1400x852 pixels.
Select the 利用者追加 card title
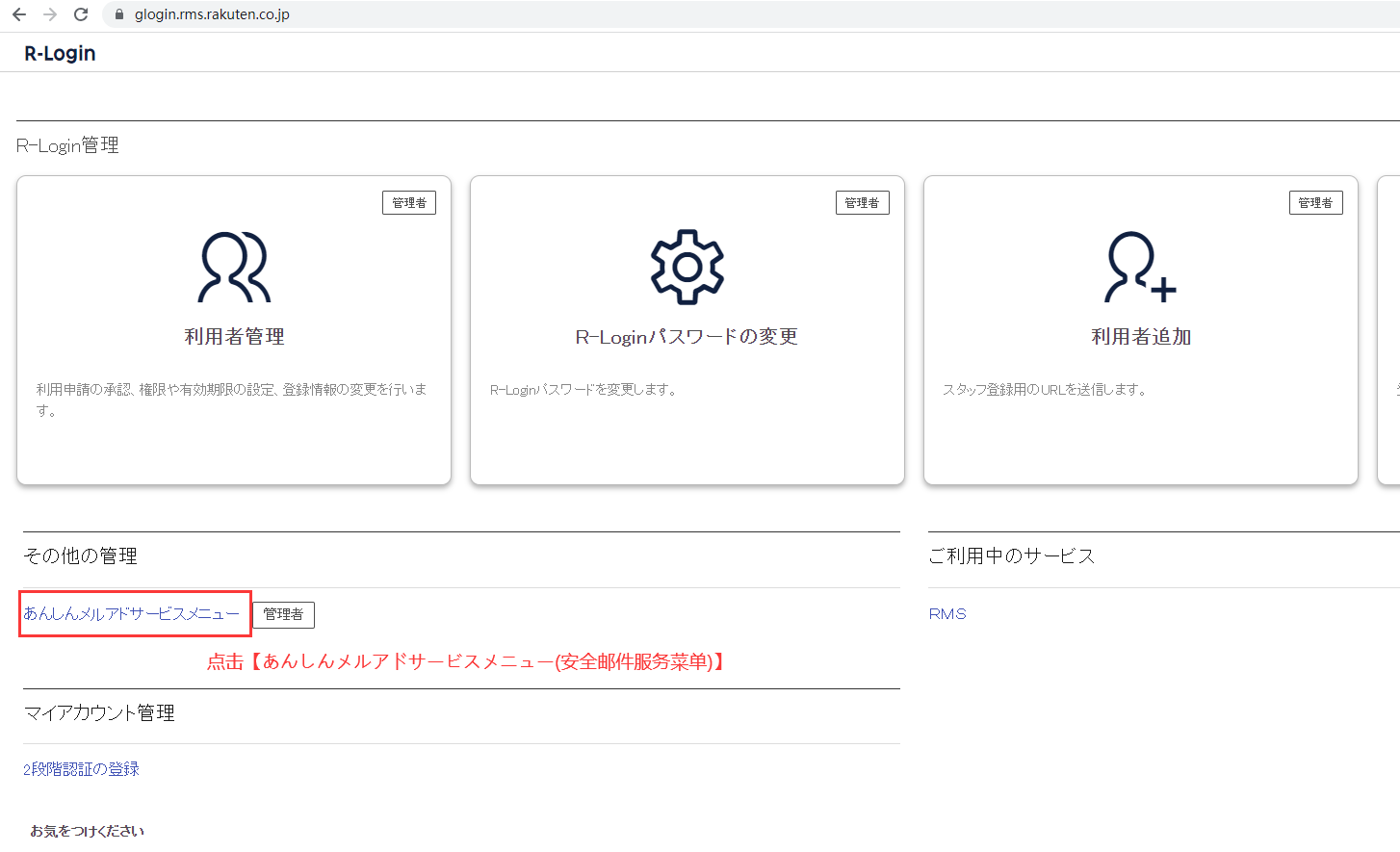coord(1141,336)
